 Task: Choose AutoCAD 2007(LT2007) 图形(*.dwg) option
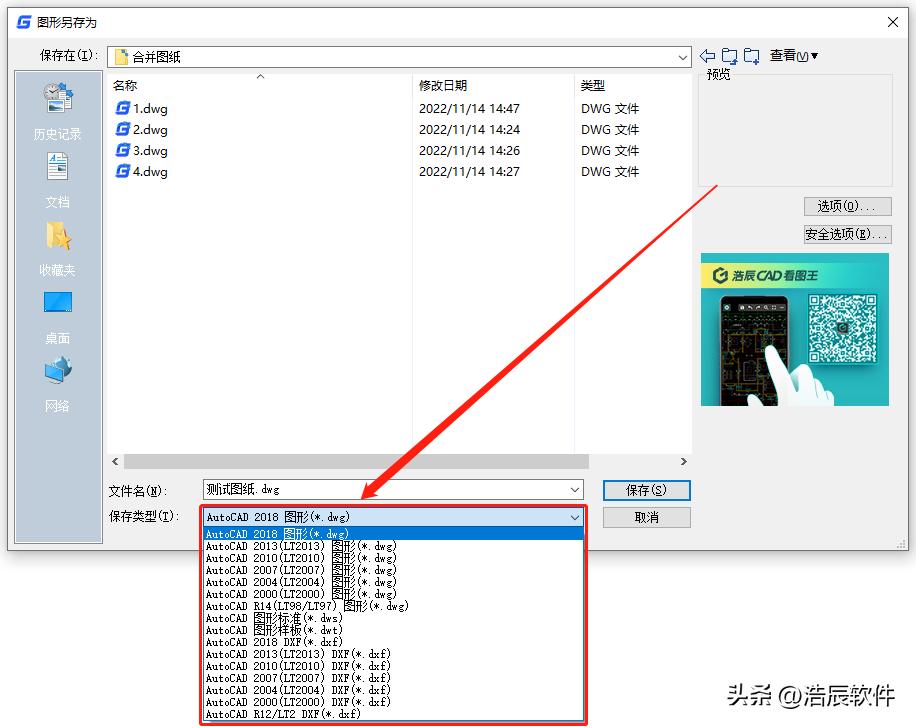tap(394, 570)
